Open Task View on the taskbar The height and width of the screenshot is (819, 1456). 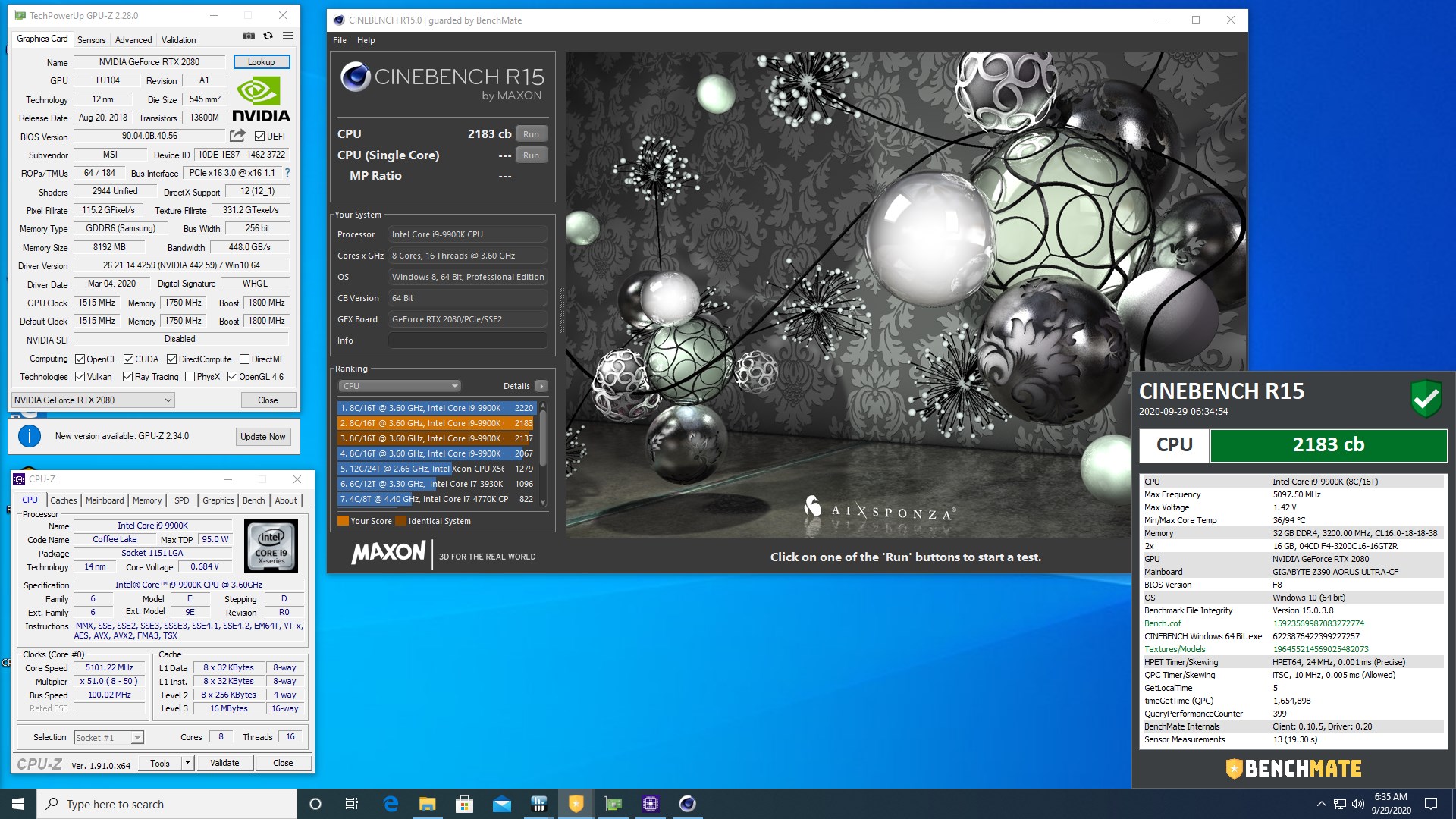coord(352,804)
